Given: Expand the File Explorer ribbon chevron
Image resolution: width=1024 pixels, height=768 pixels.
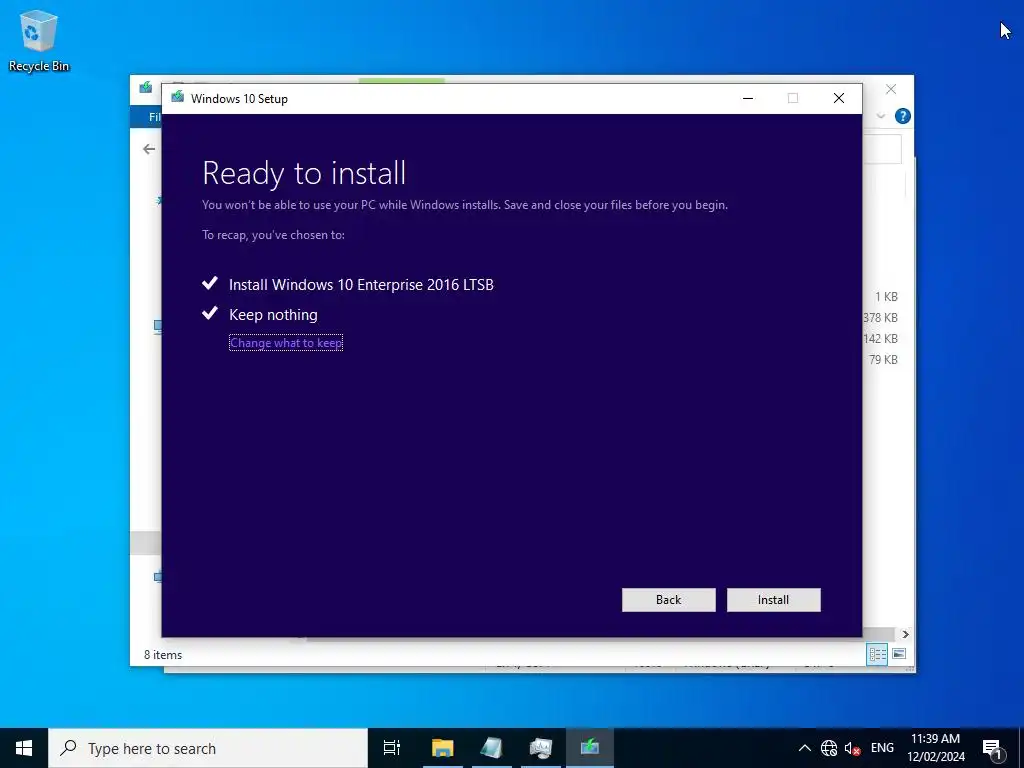Looking at the screenshot, I should point(881,116).
